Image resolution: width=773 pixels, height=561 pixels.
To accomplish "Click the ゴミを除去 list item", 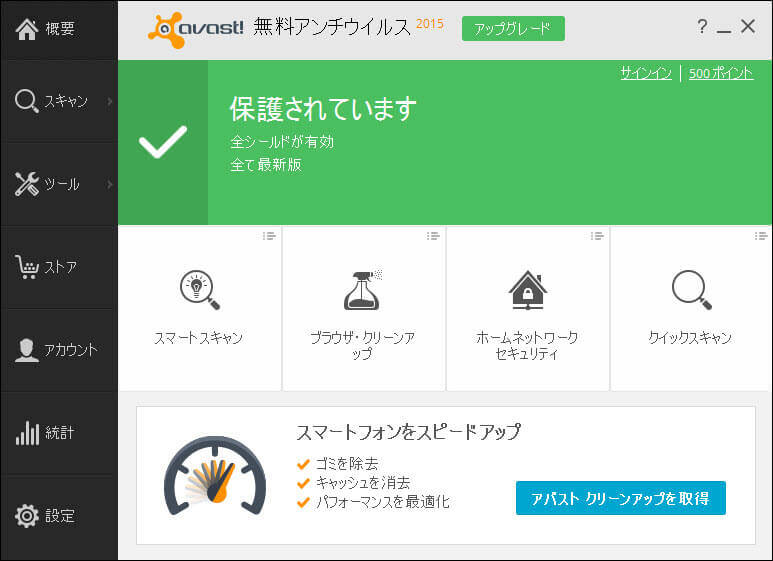I will [x=347, y=464].
